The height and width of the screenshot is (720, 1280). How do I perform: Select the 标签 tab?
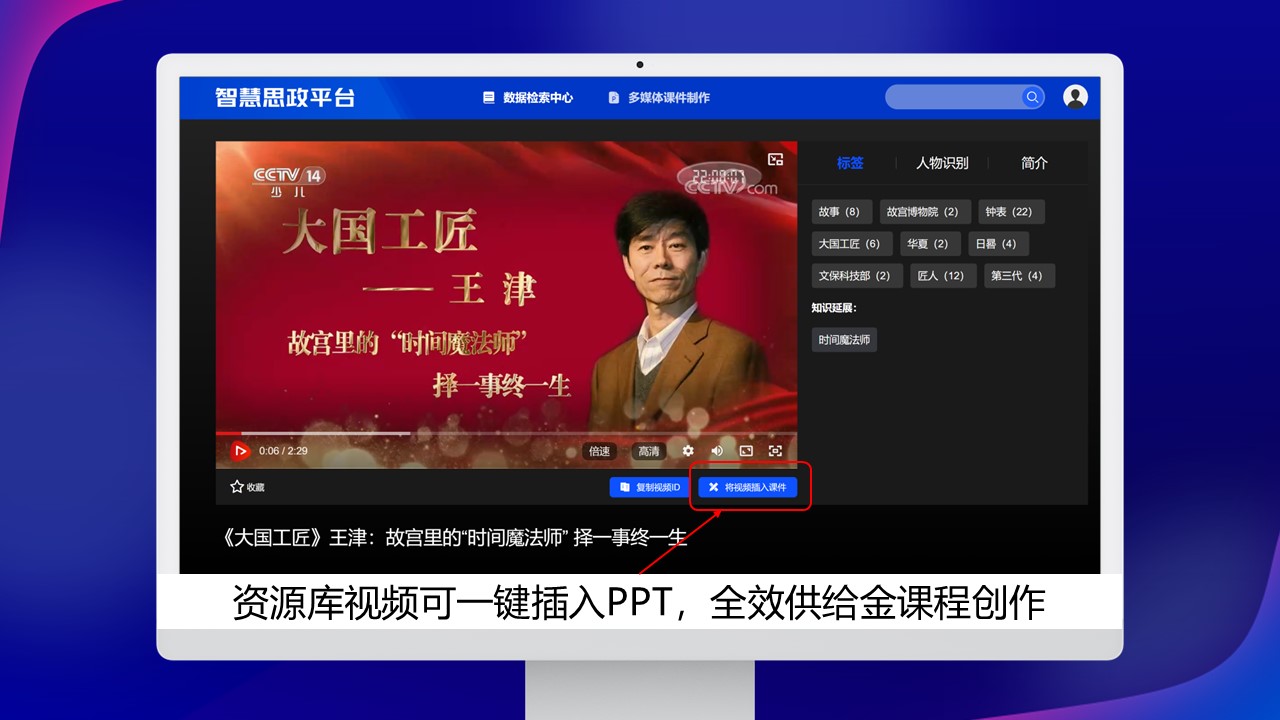point(850,163)
